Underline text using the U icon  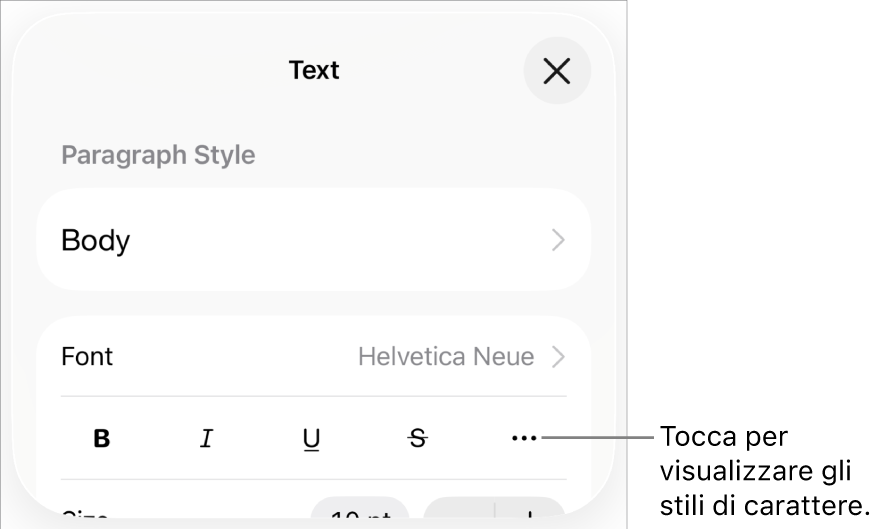click(x=311, y=439)
